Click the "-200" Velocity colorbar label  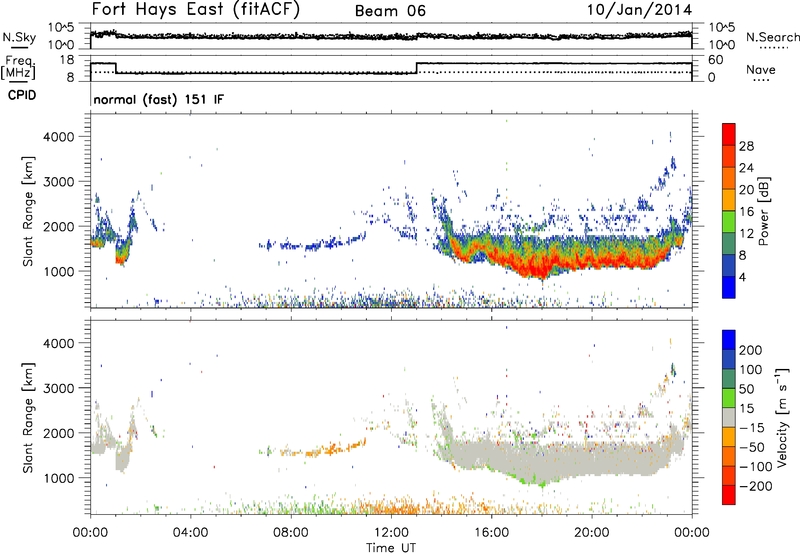[x=756, y=486]
